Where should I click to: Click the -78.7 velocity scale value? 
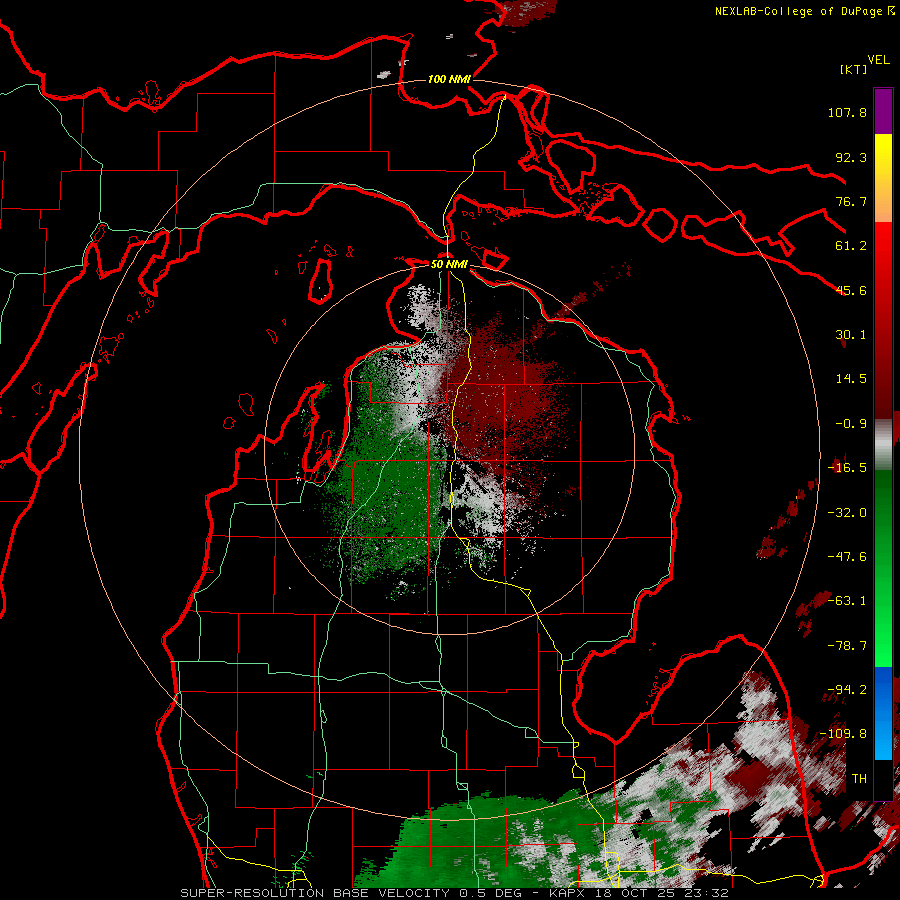[847, 646]
